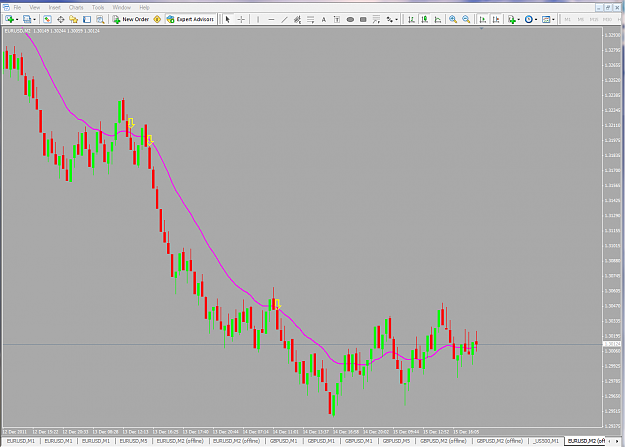Open the Profiles toolbar icon
Image resolution: width=625 pixels, height=447 pixels.
pos(27,19)
